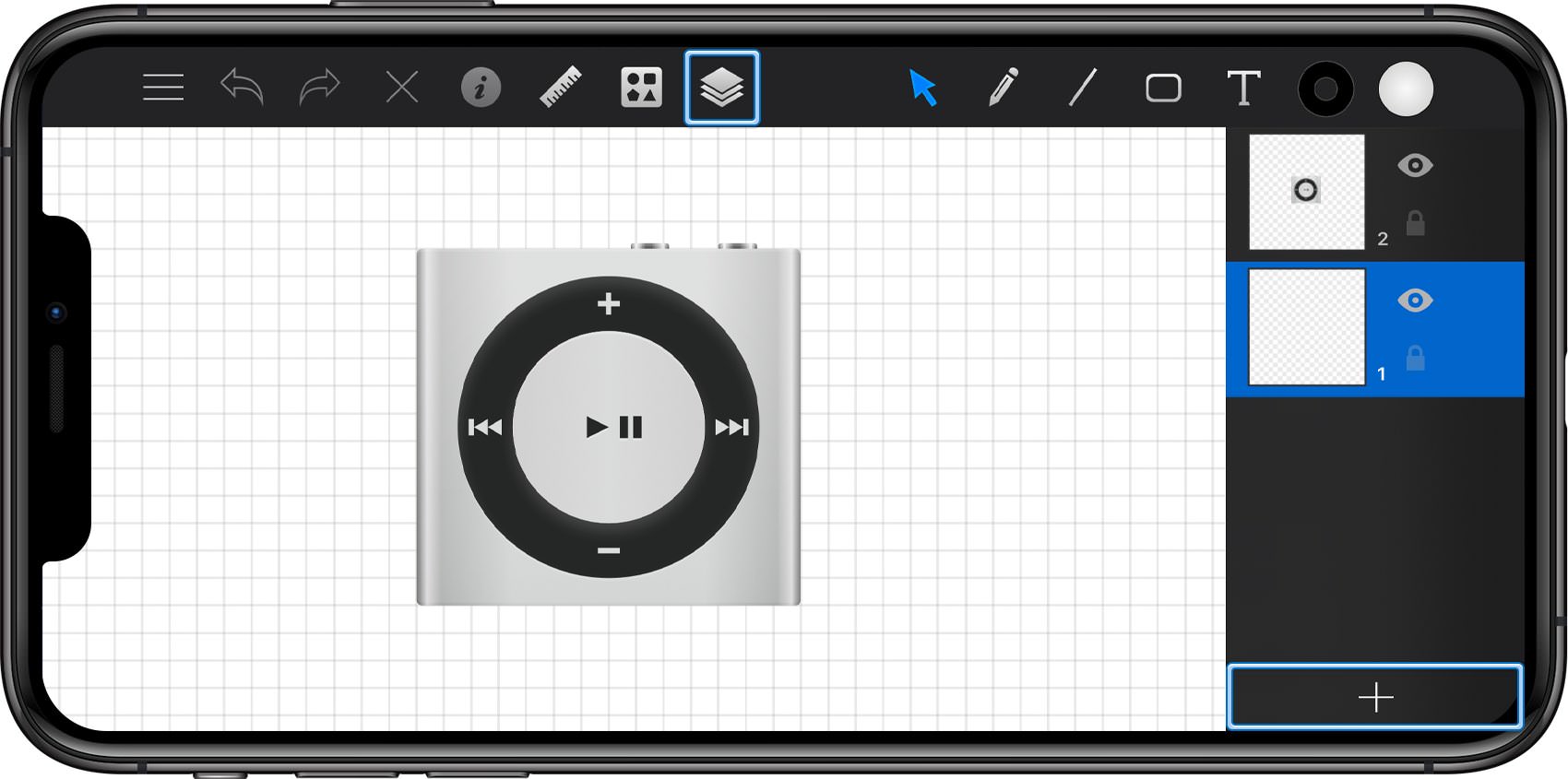Toggle the layers panel
Screen dimensions: 1568x779
[722, 88]
